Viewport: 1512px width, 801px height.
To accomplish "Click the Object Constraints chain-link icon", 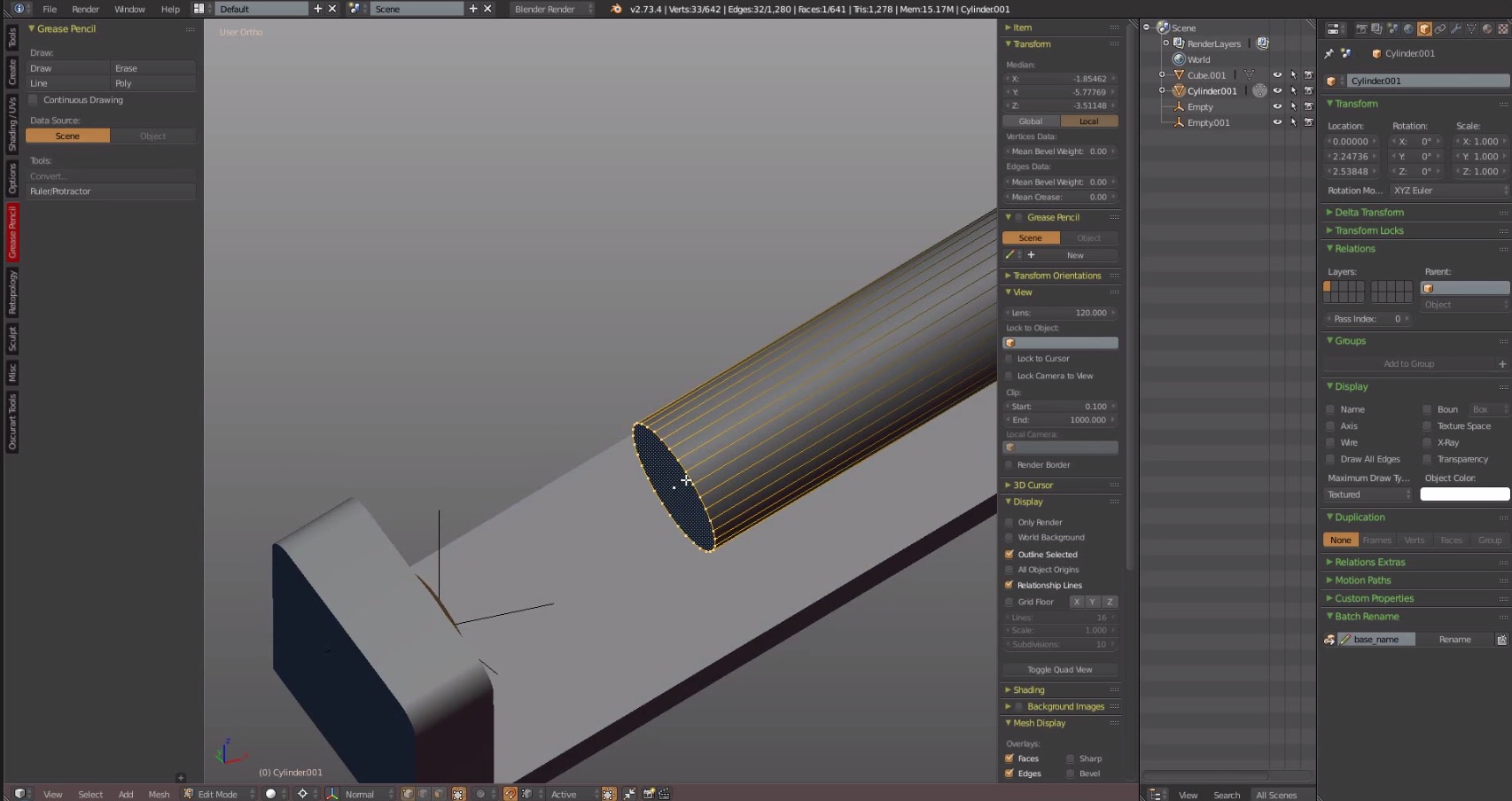I will [1440, 28].
